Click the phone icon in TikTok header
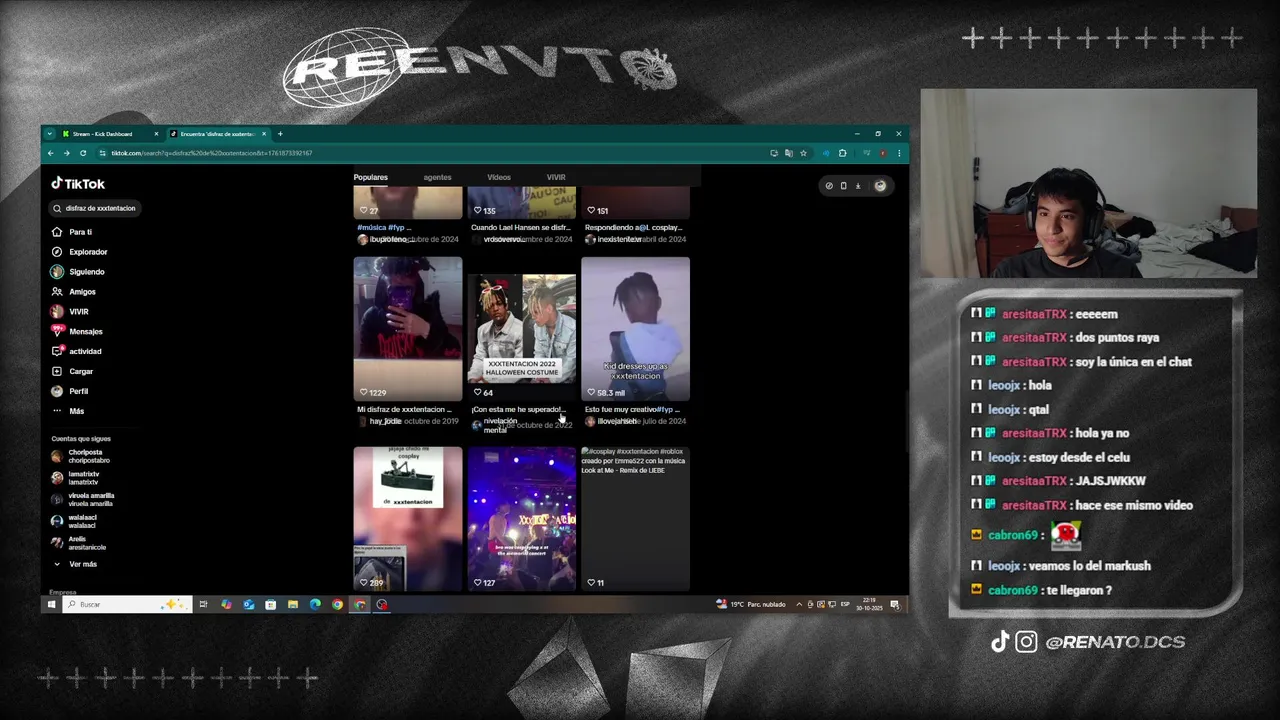1280x720 pixels. 843,185
